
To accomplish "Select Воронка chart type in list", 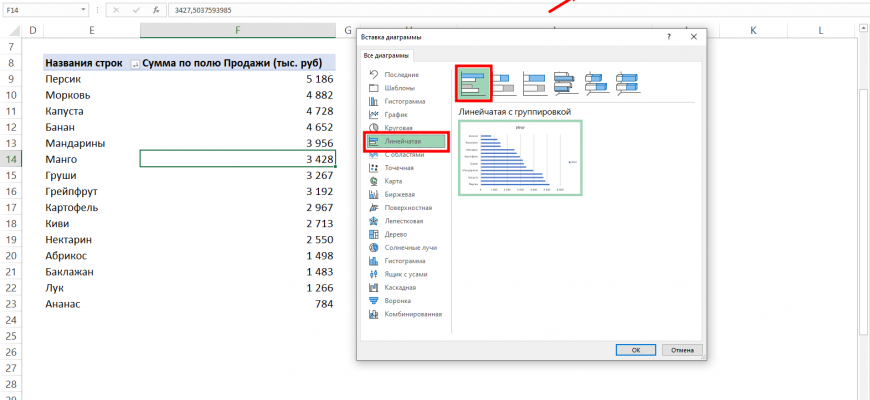I will coord(397,300).
